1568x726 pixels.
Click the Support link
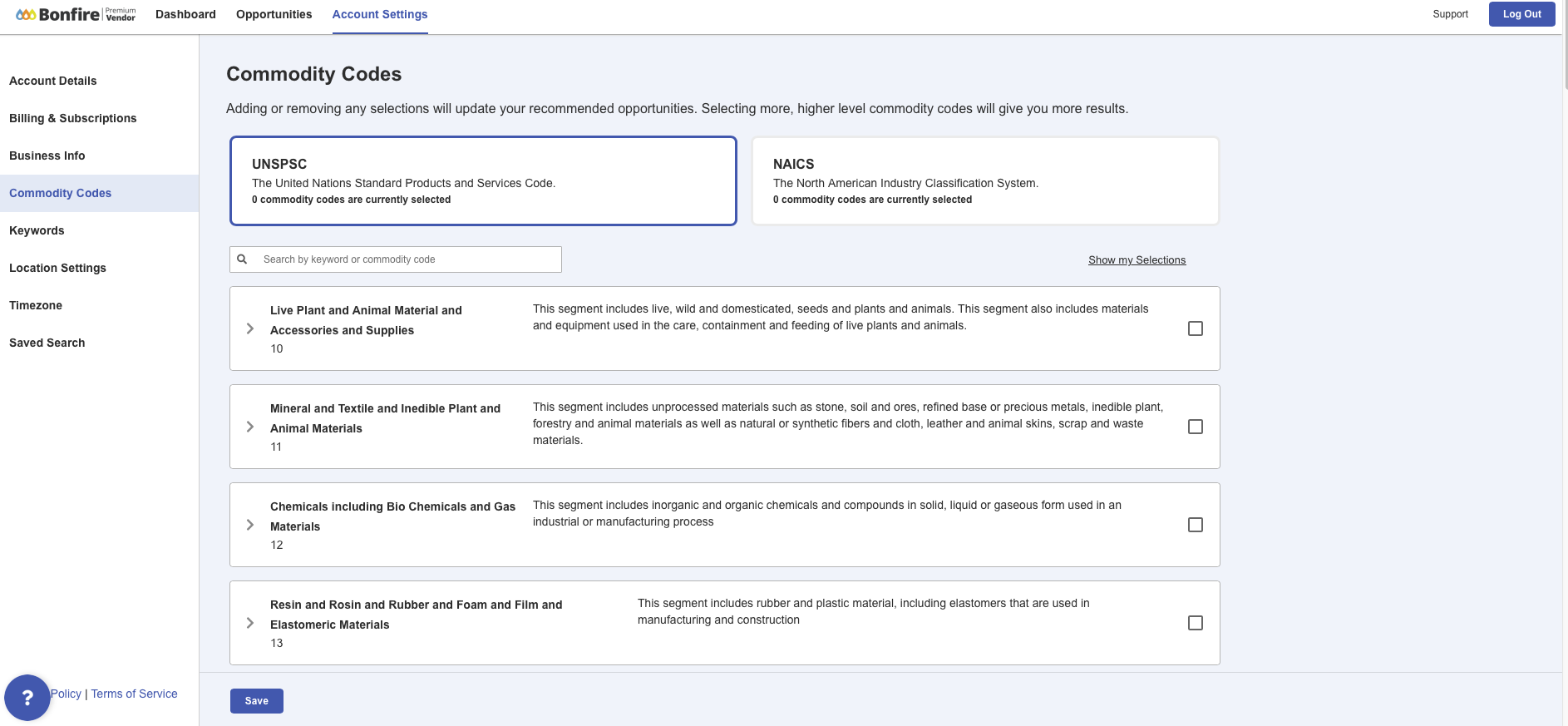point(1450,14)
